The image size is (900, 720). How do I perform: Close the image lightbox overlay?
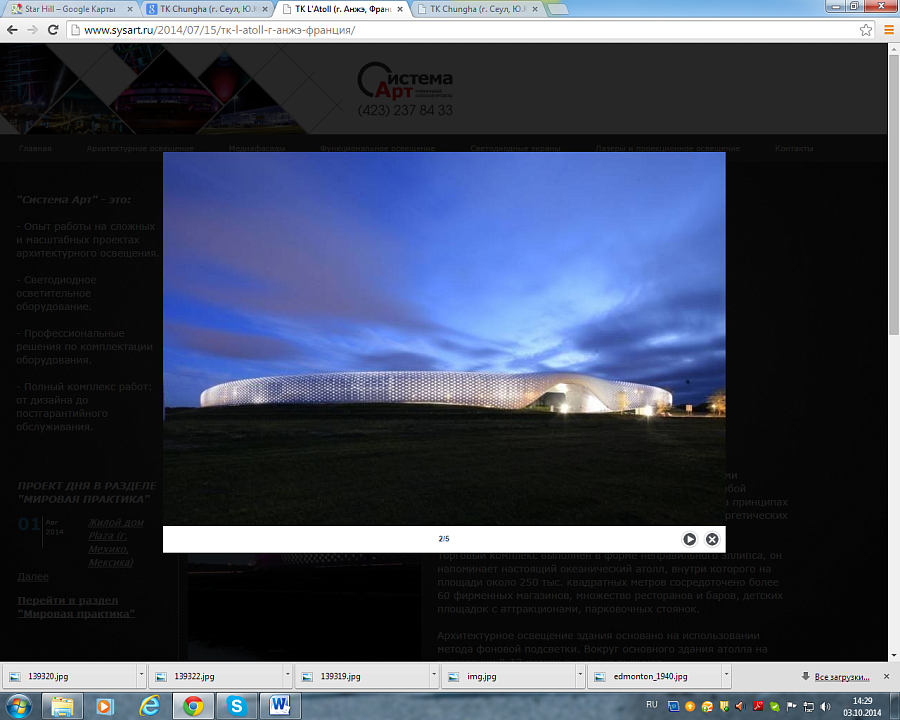click(712, 539)
